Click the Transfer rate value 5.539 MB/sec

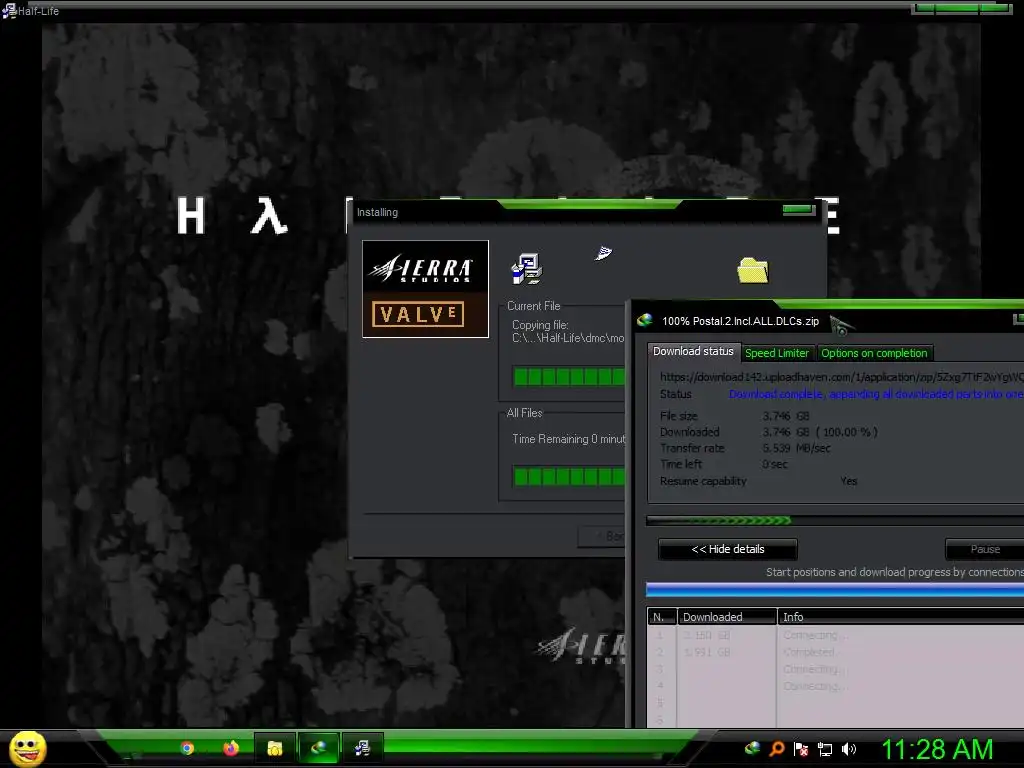pos(796,448)
